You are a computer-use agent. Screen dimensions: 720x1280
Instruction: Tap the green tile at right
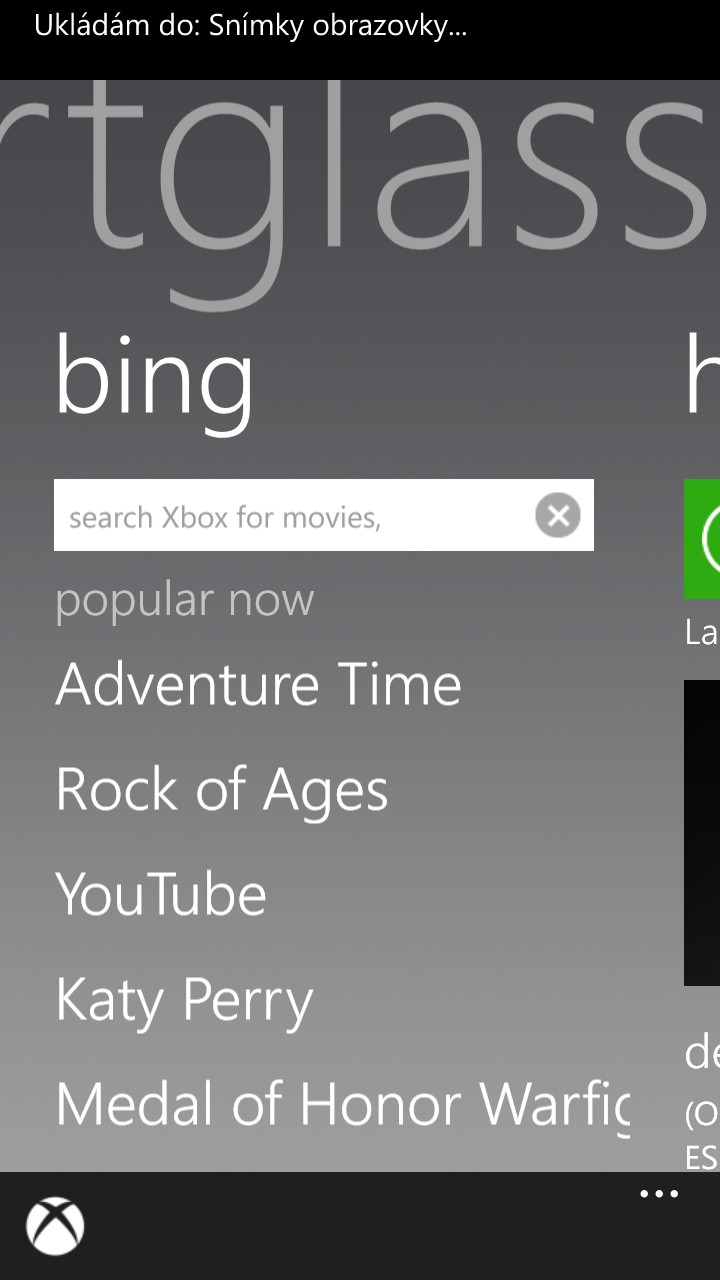pyautogui.click(x=702, y=539)
